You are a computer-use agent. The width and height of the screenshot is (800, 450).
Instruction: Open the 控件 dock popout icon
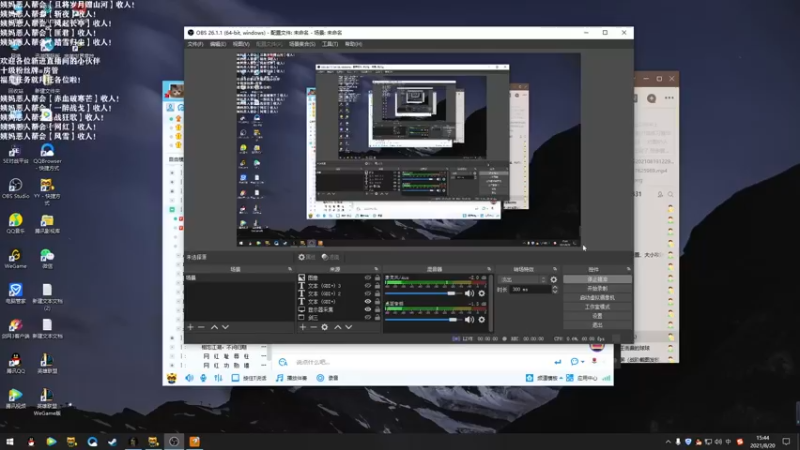click(629, 269)
